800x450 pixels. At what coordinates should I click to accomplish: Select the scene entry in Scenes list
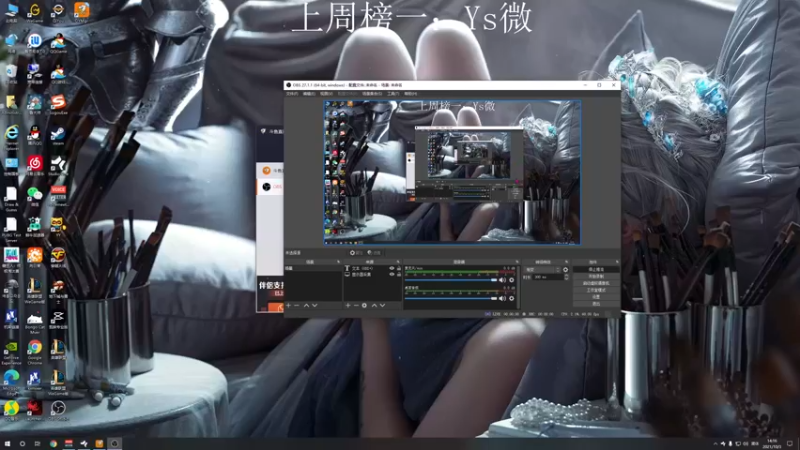(x=313, y=268)
